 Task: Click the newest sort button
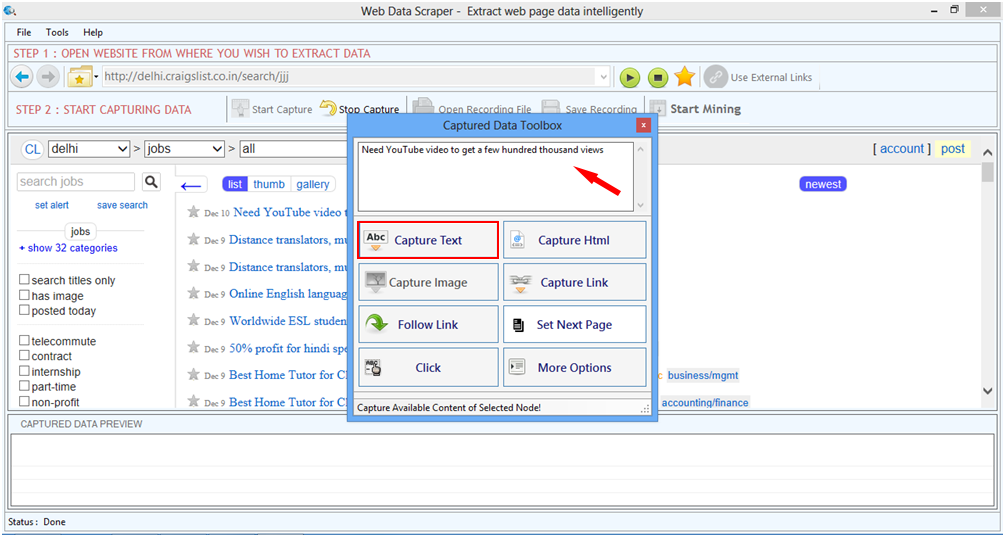(x=823, y=185)
